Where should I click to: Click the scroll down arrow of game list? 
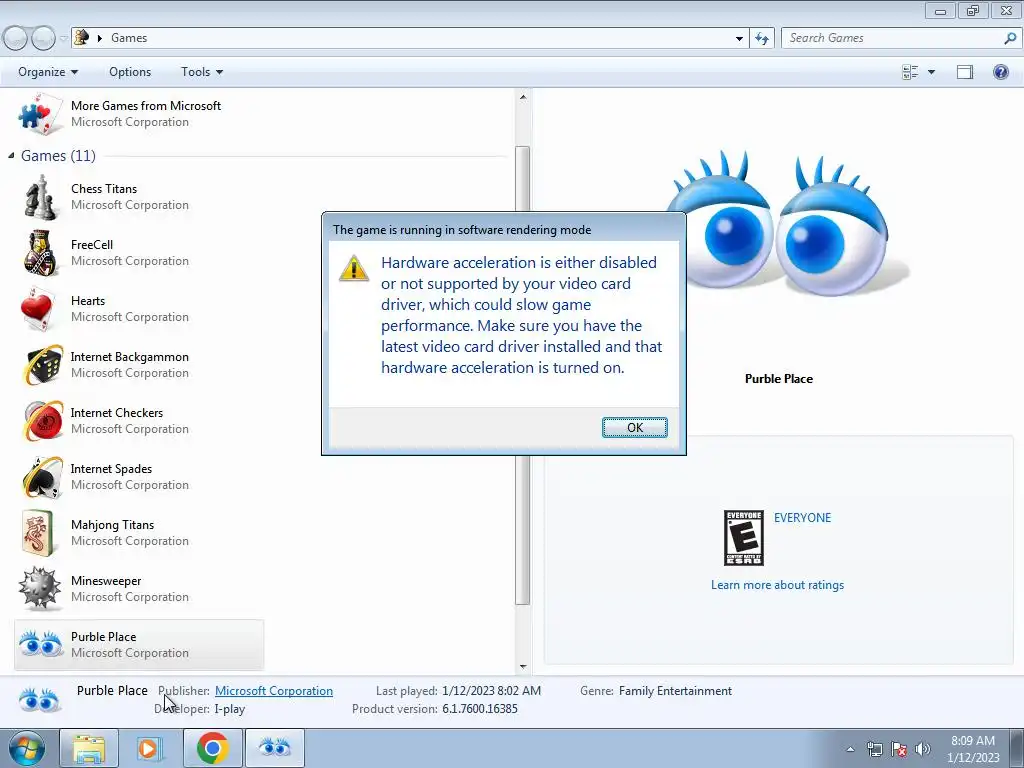[522, 667]
